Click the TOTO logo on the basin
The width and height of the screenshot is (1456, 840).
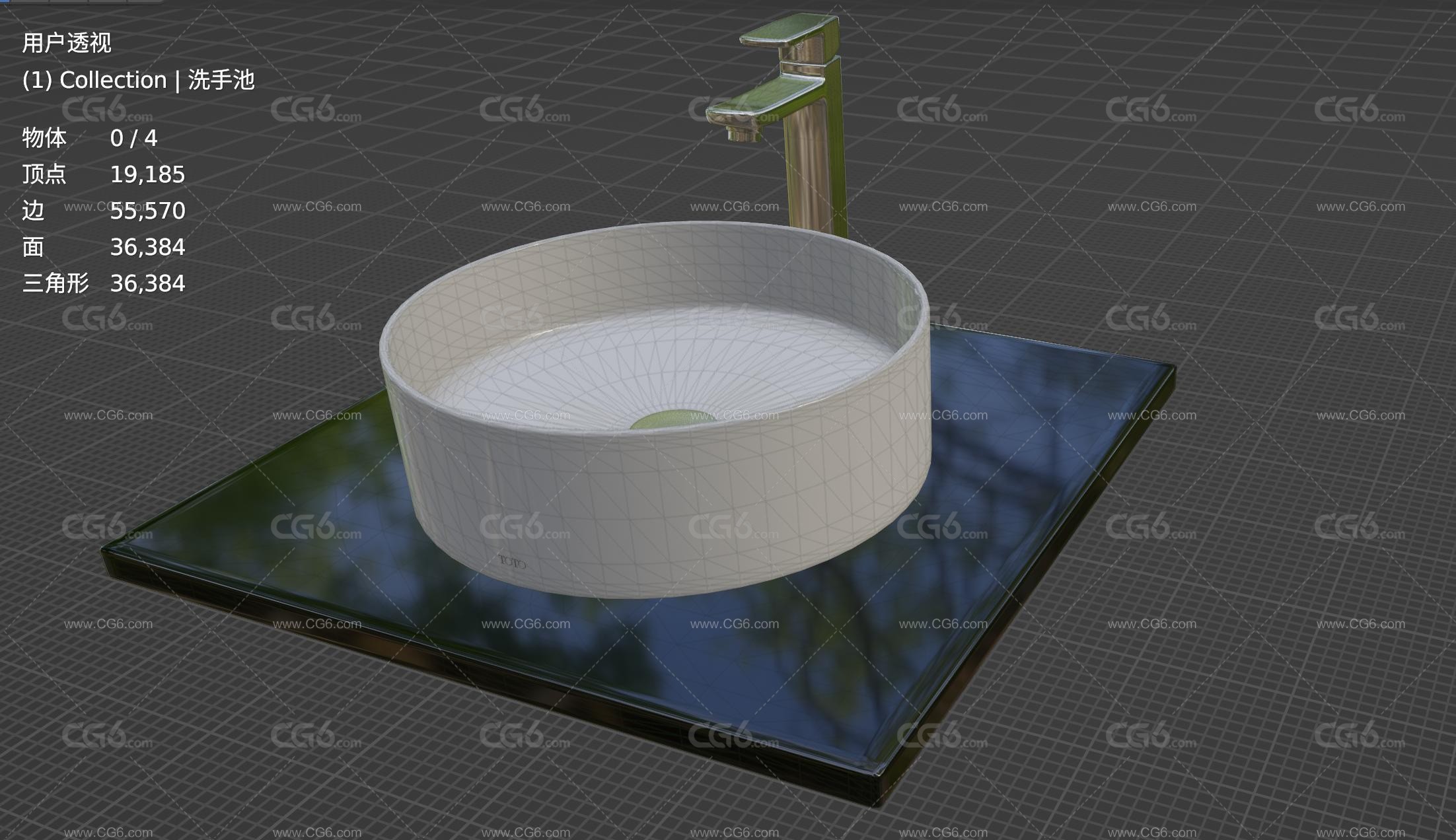click(x=512, y=563)
